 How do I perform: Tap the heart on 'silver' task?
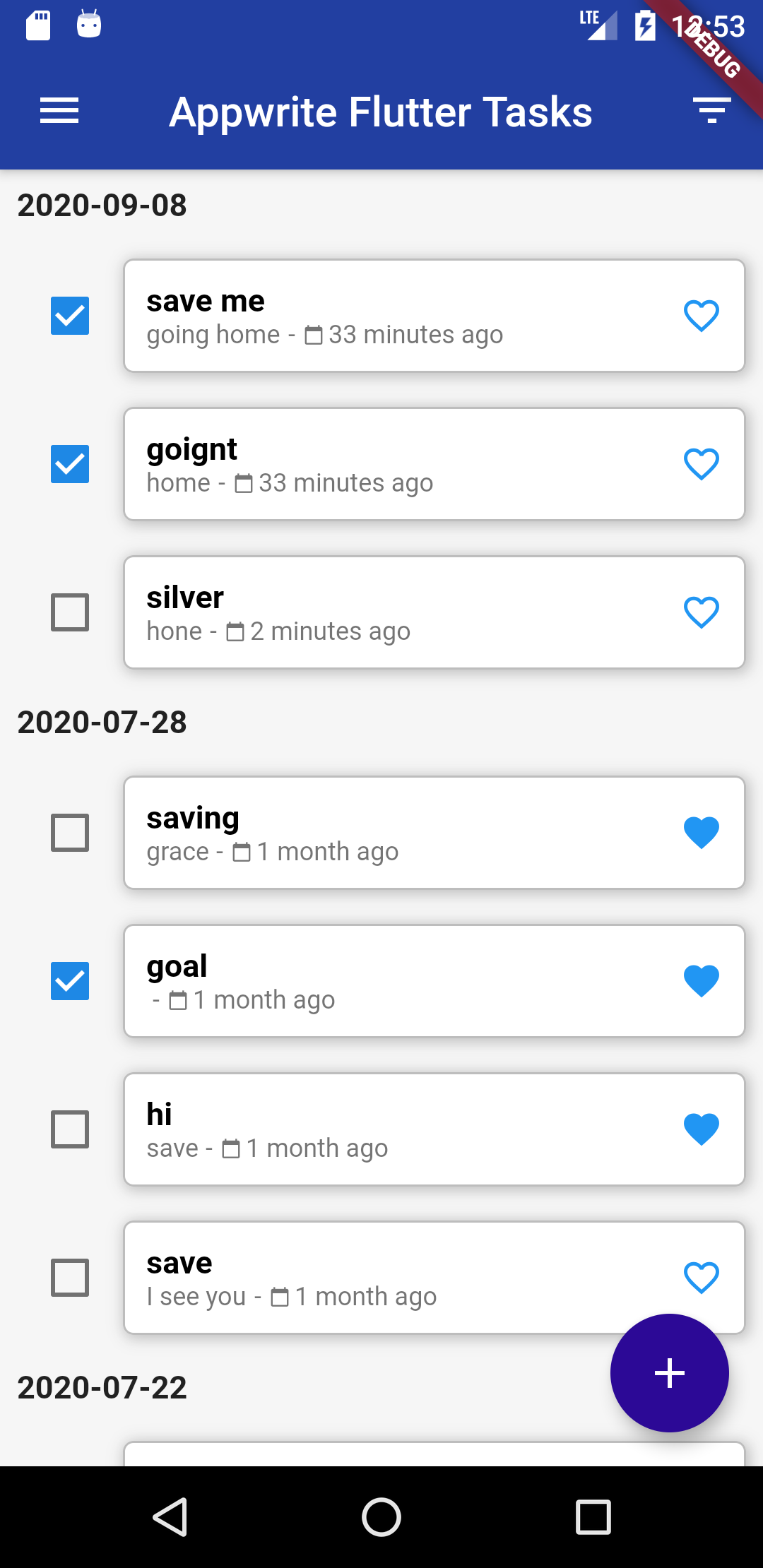pyautogui.click(x=702, y=612)
